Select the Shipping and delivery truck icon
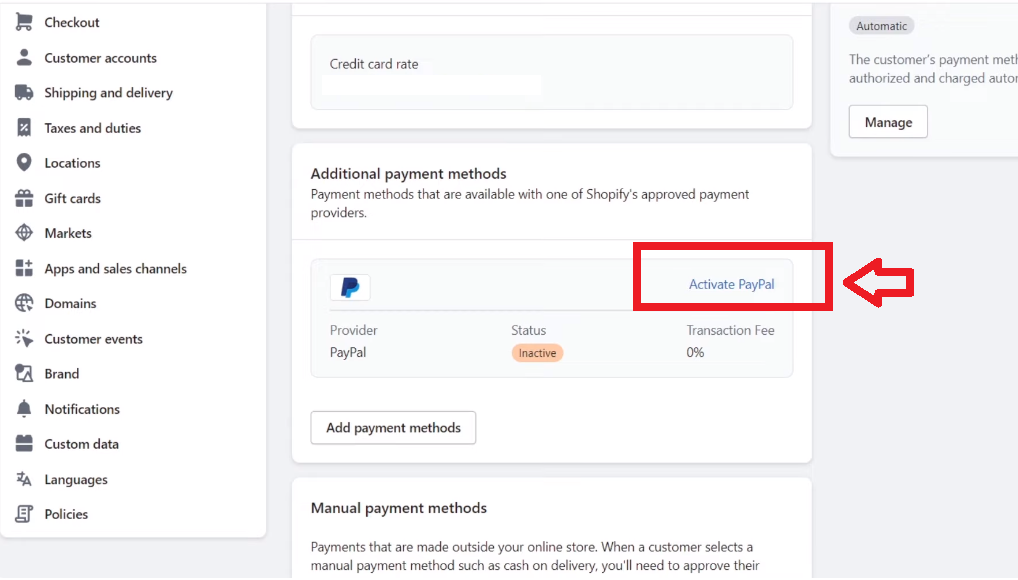The image size is (1018, 580). click(24, 92)
